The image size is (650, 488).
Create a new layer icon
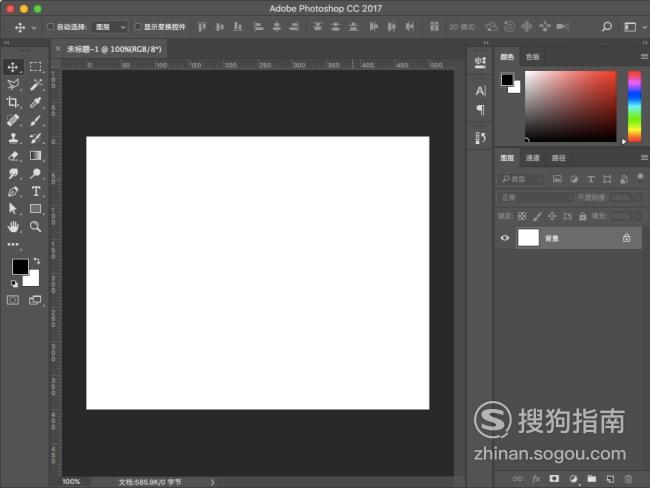point(610,479)
